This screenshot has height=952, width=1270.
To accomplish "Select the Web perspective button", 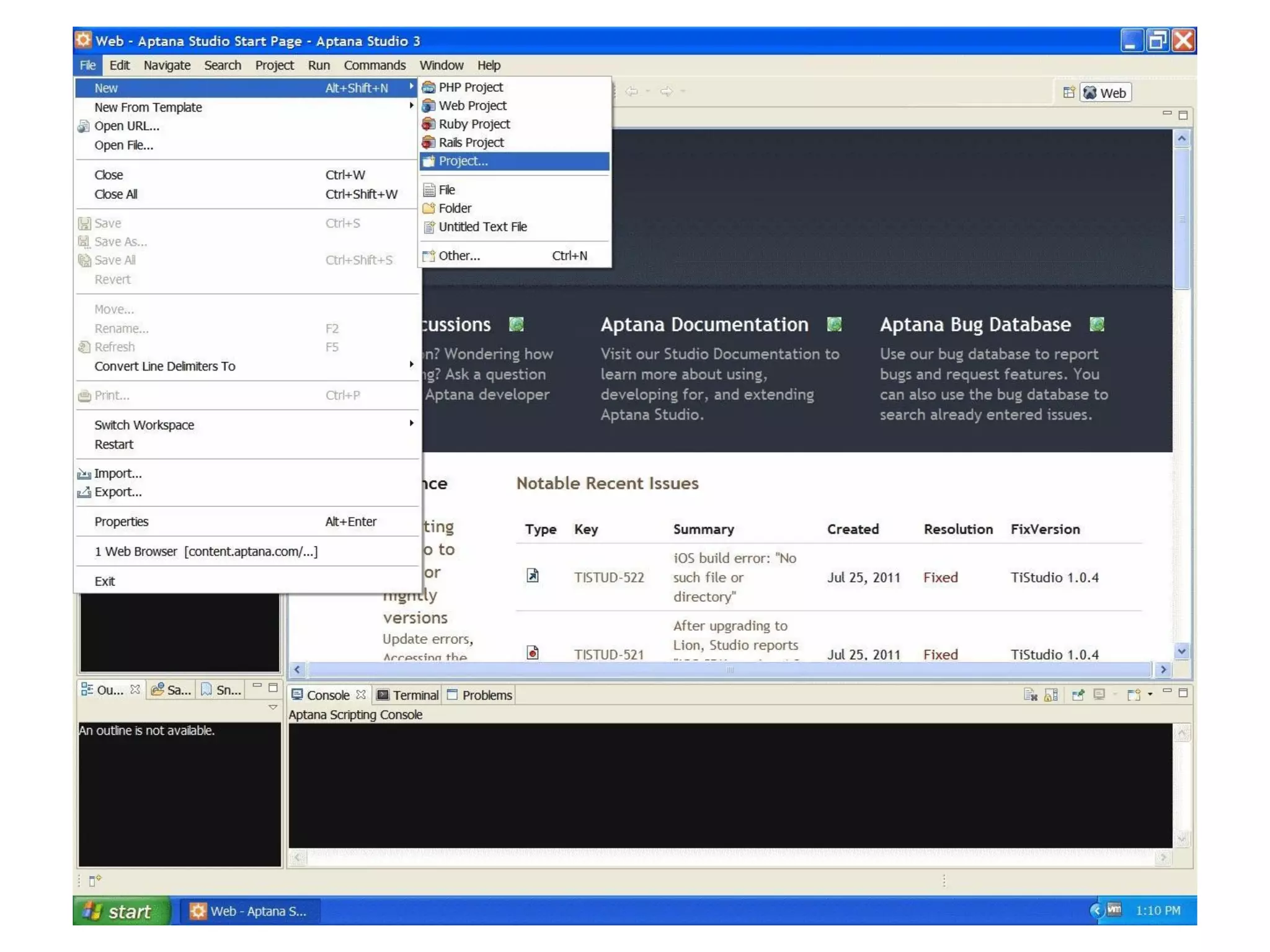I will (x=1105, y=93).
